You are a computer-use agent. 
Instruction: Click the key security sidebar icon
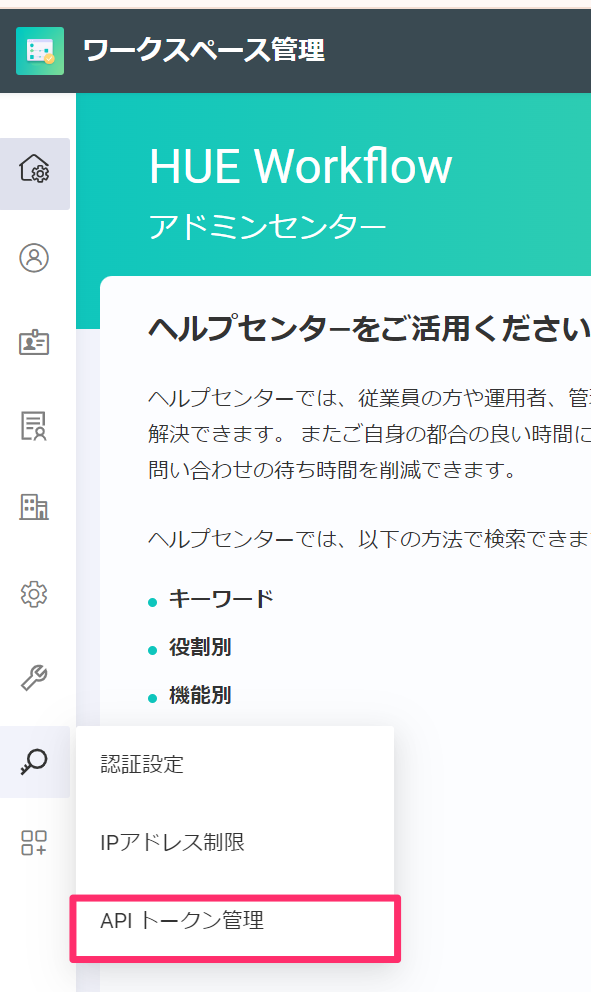click(x=34, y=762)
